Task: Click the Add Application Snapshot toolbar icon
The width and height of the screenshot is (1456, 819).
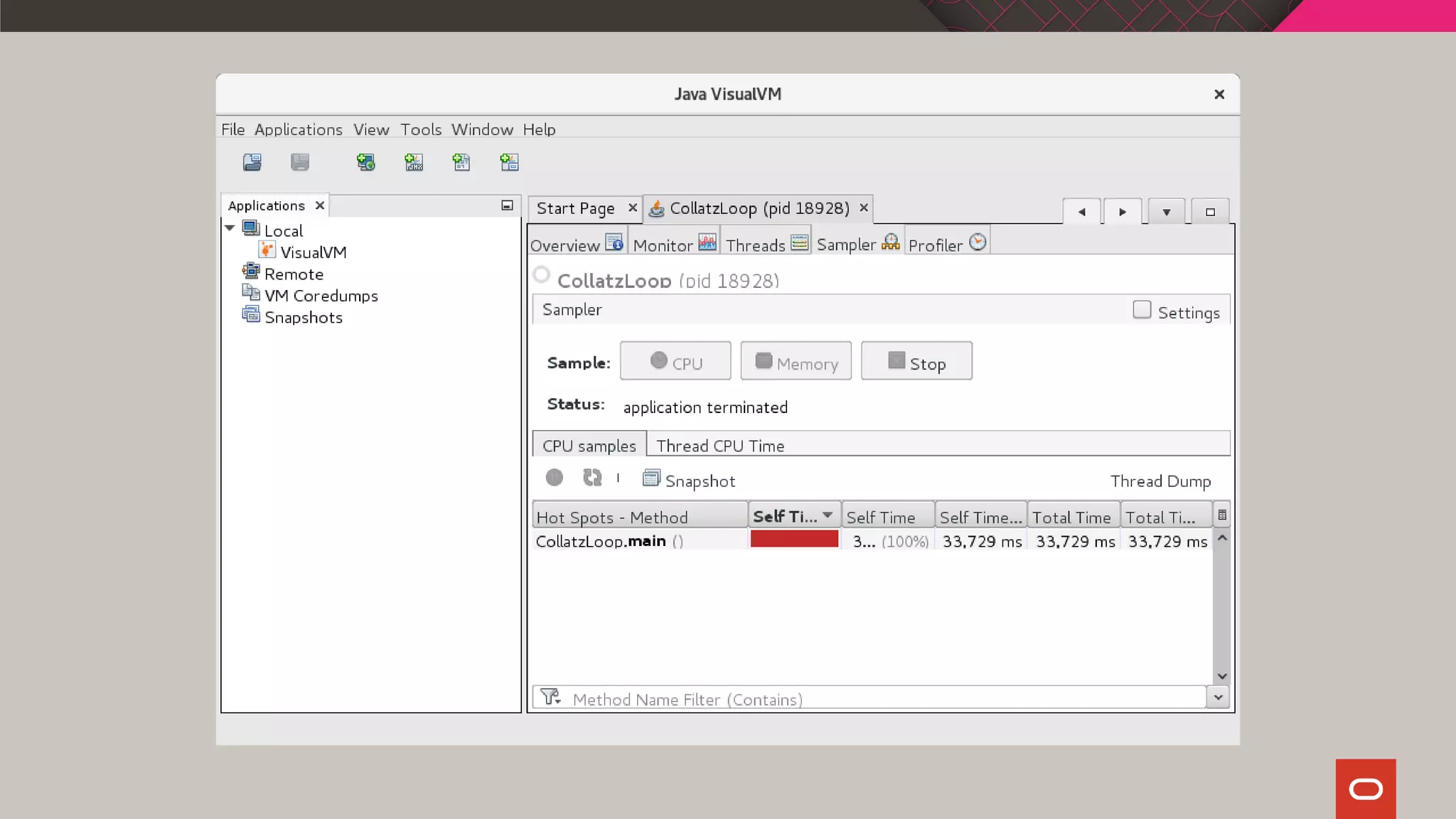Action: pyautogui.click(x=509, y=163)
